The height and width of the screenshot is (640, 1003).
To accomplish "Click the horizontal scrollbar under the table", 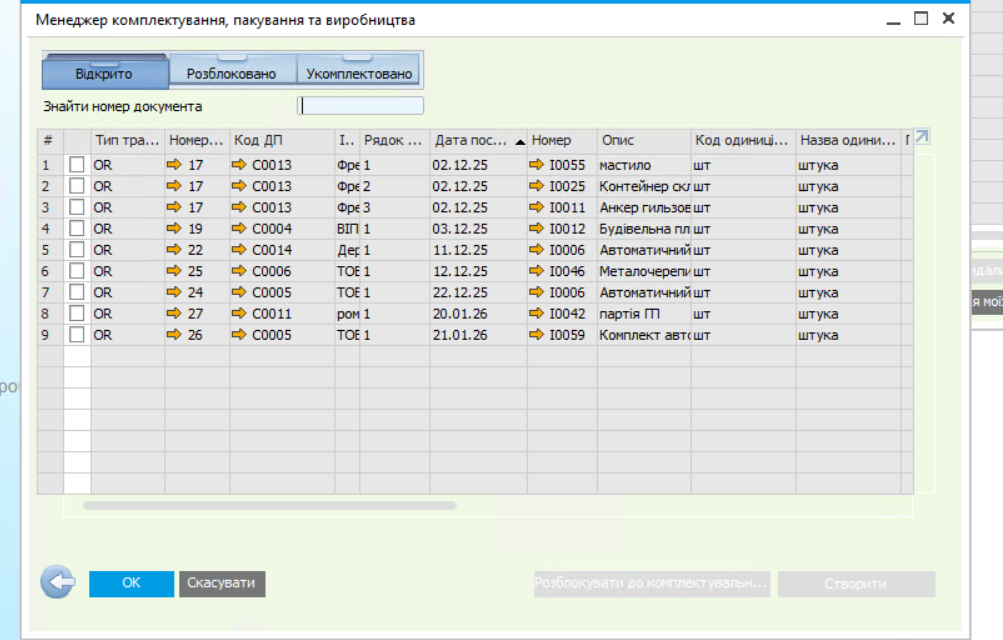I will [269, 506].
